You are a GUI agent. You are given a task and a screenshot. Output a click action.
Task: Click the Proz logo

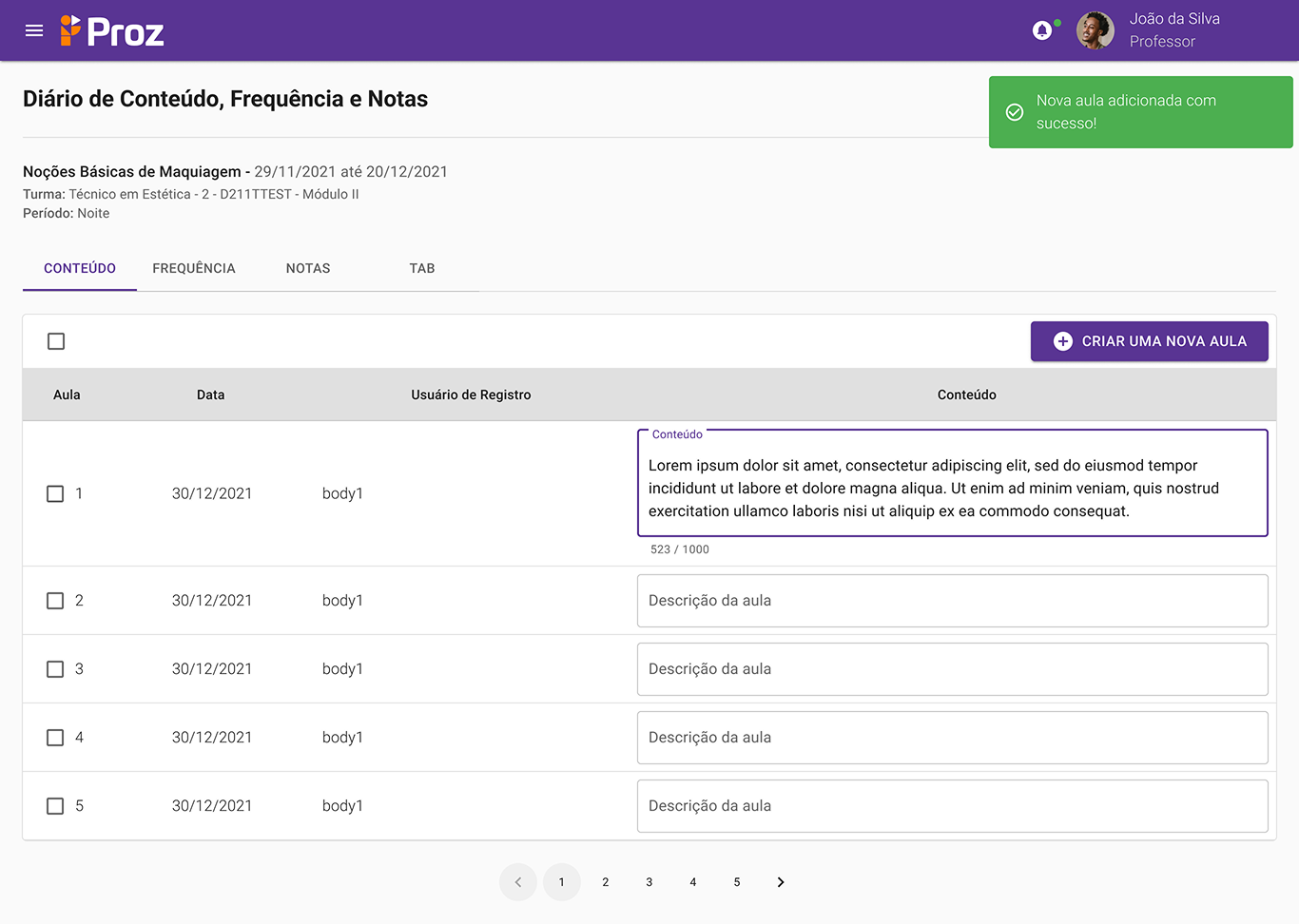[112, 31]
